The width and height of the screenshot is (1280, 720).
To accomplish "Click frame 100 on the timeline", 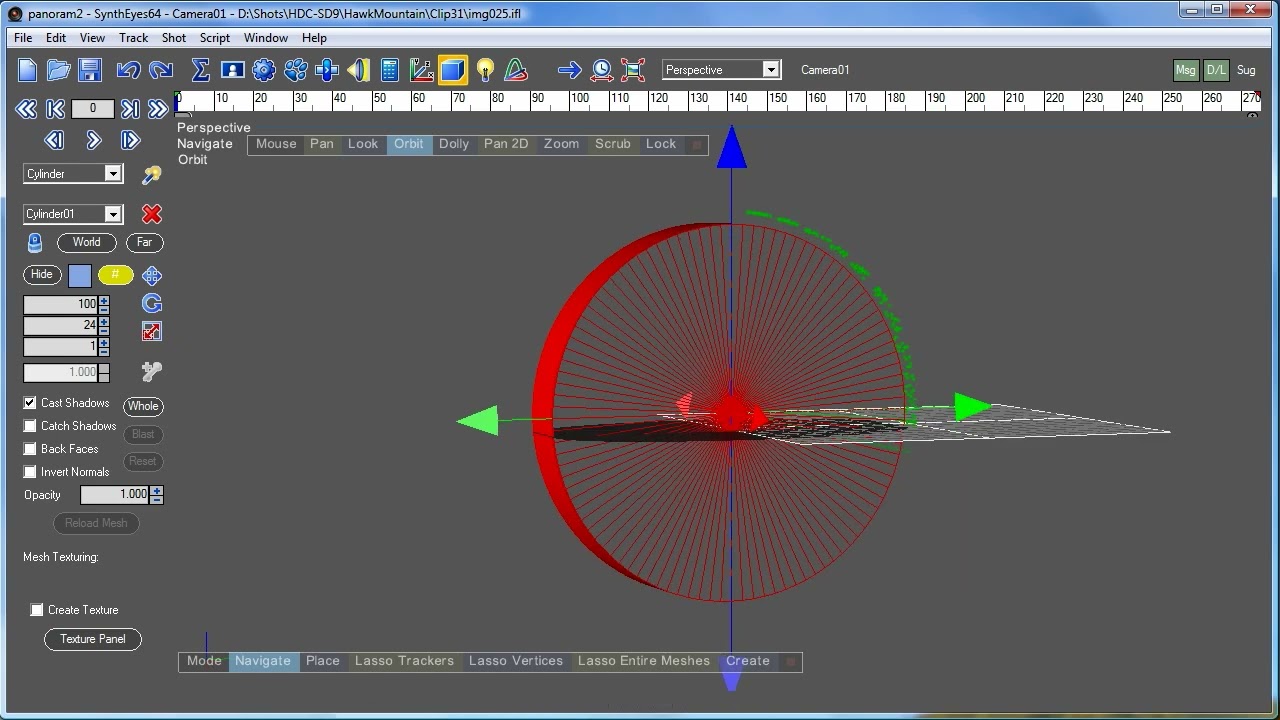I will tap(580, 100).
